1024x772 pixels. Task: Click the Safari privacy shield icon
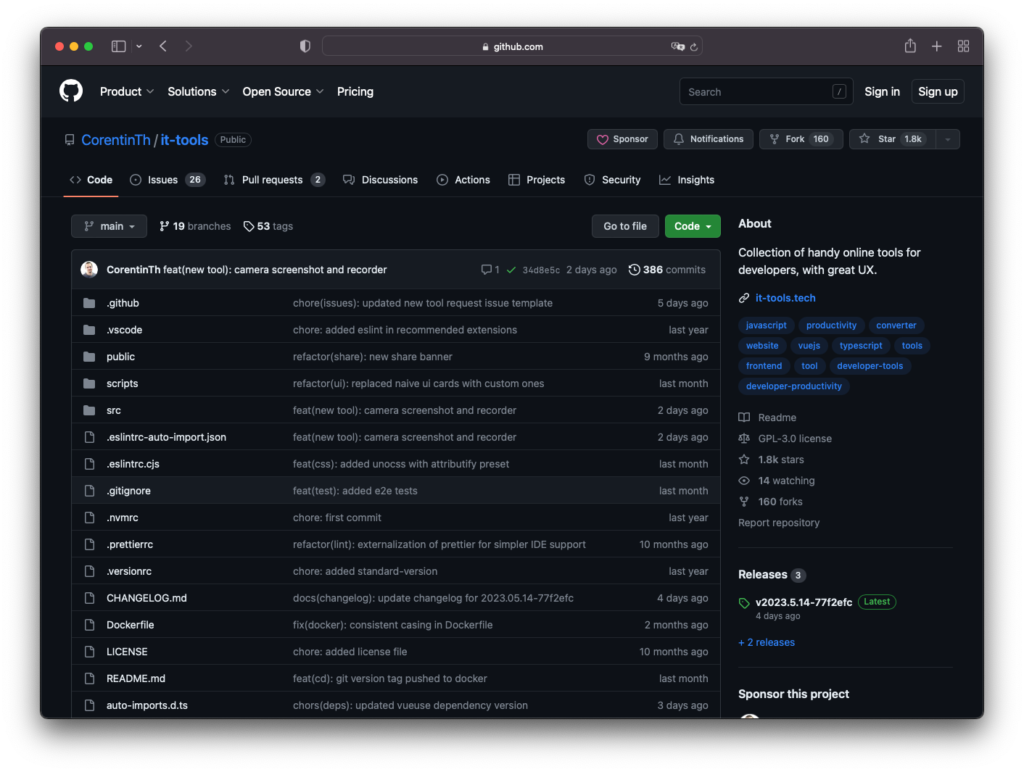(305, 46)
